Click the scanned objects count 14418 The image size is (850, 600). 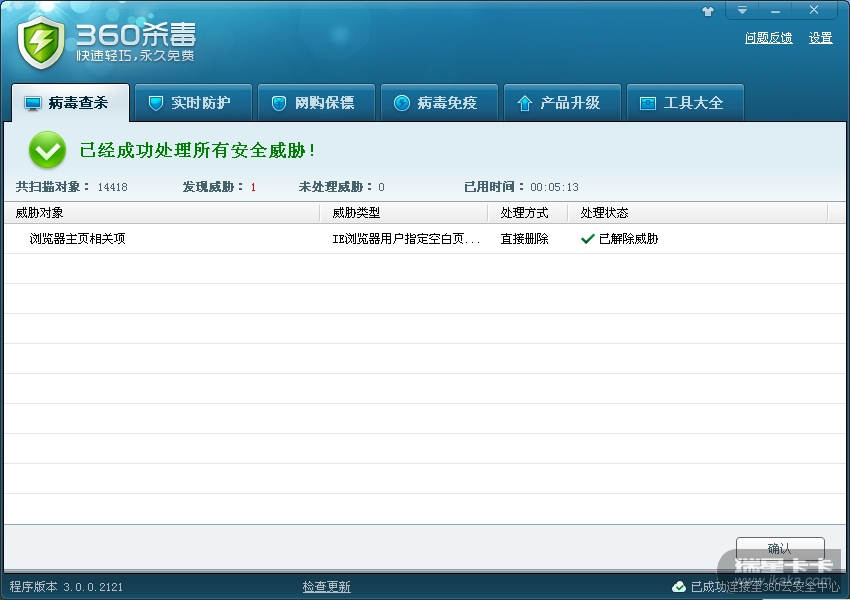(x=112, y=187)
